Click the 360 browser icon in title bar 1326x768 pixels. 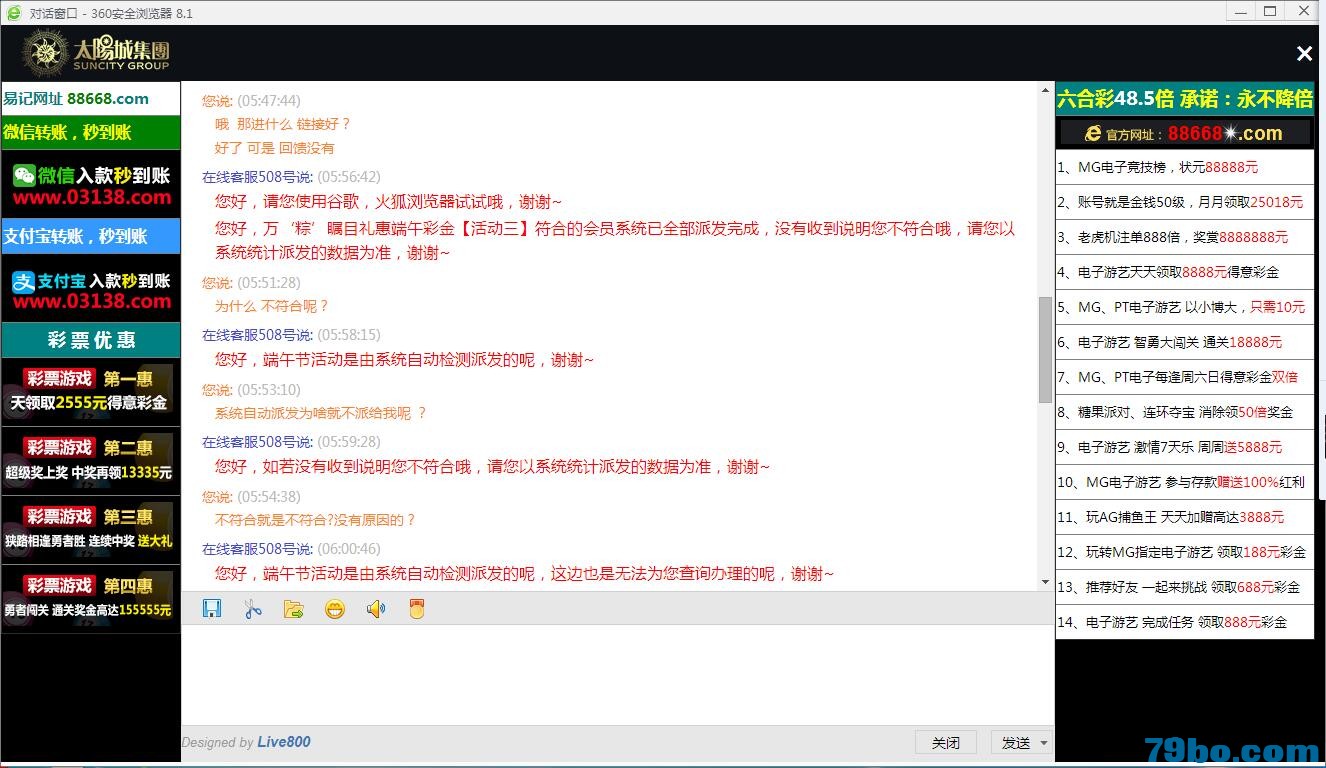point(13,13)
